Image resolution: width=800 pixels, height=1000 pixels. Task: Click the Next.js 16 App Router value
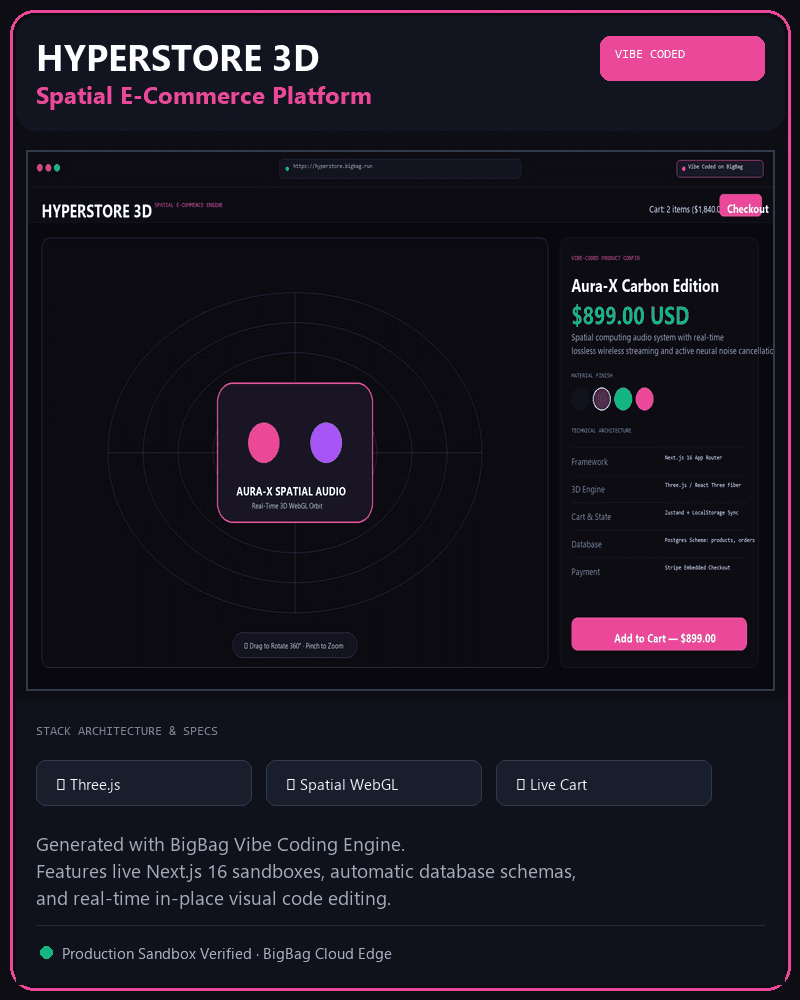[x=693, y=458]
